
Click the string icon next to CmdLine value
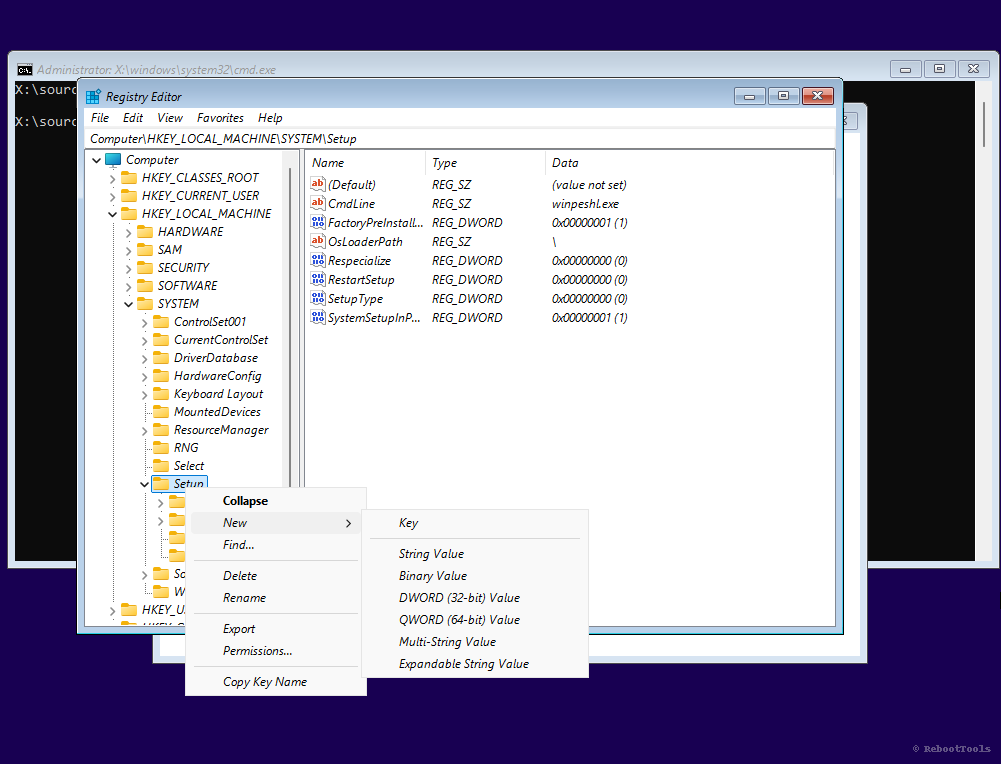click(317, 203)
